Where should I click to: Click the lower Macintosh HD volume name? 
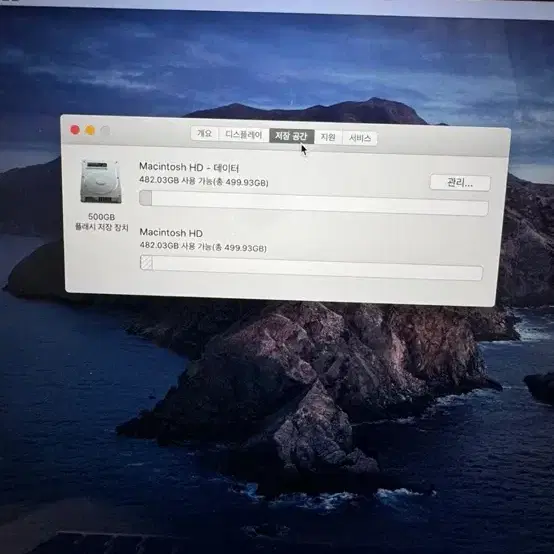click(171, 232)
